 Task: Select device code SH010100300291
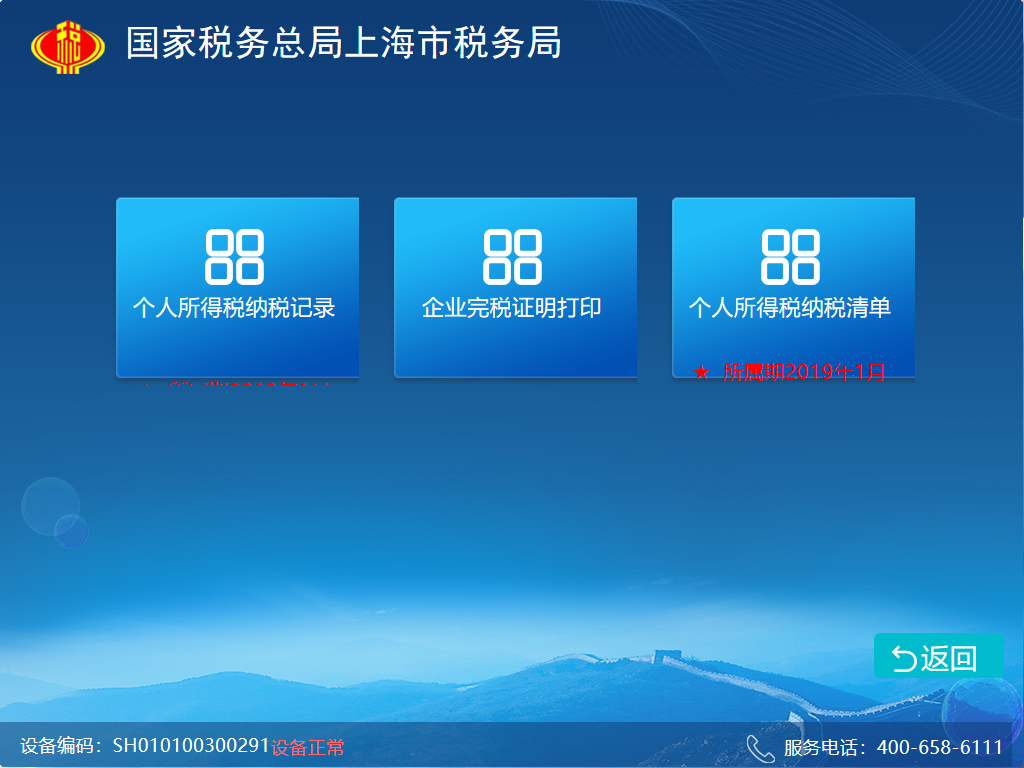tap(191, 746)
